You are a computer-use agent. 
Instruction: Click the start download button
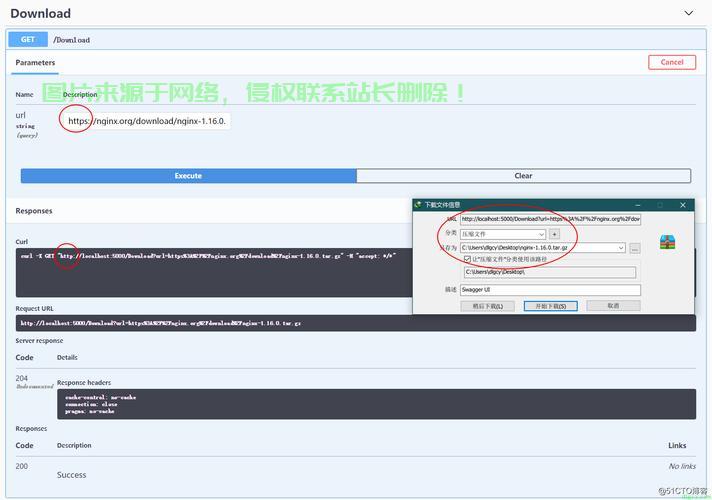(x=550, y=306)
